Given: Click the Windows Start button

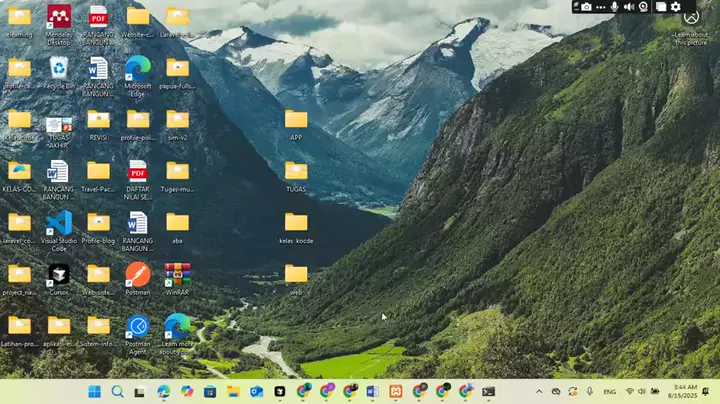Looking at the screenshot, I should 94,392.
